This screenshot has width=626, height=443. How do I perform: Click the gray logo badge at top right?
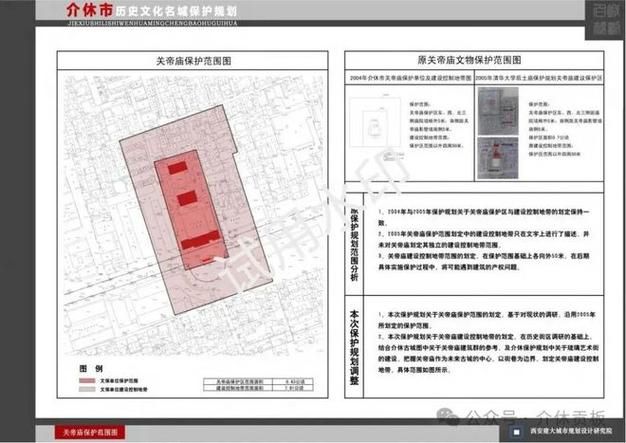click(x=605, y=20)
